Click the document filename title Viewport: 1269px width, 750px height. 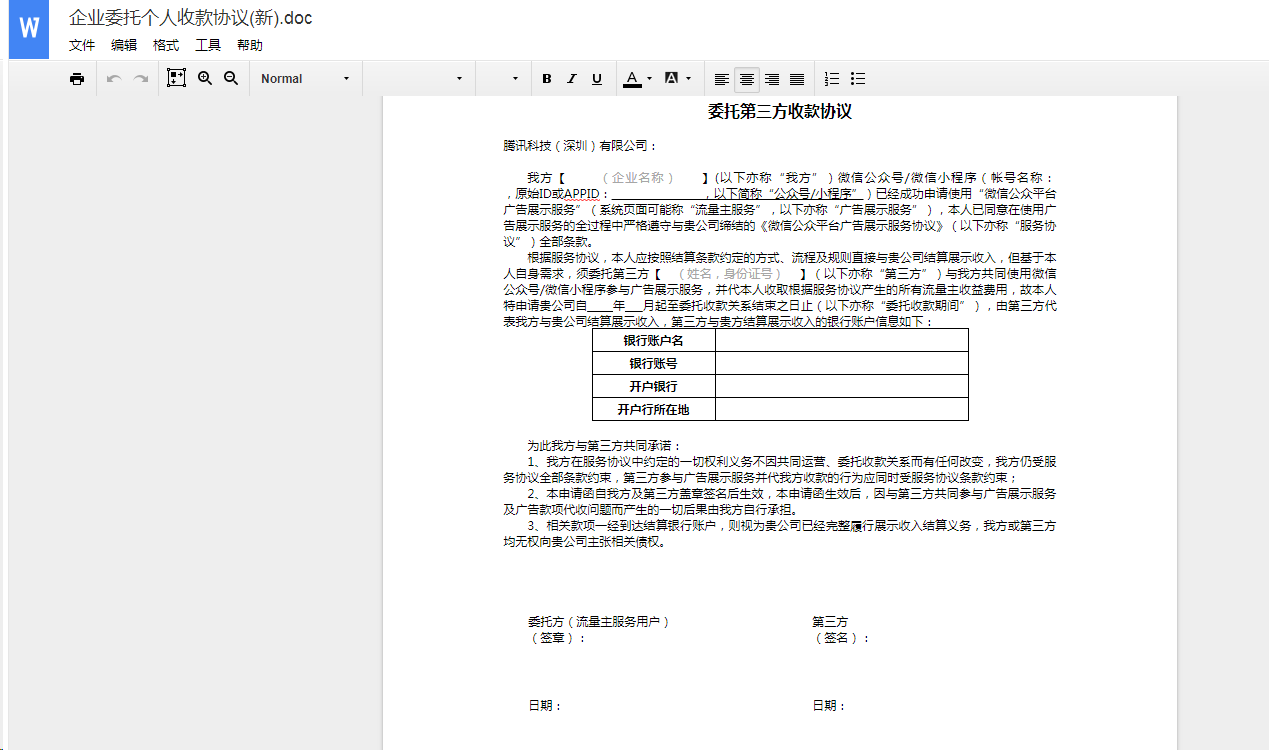[x=191, y=18]
